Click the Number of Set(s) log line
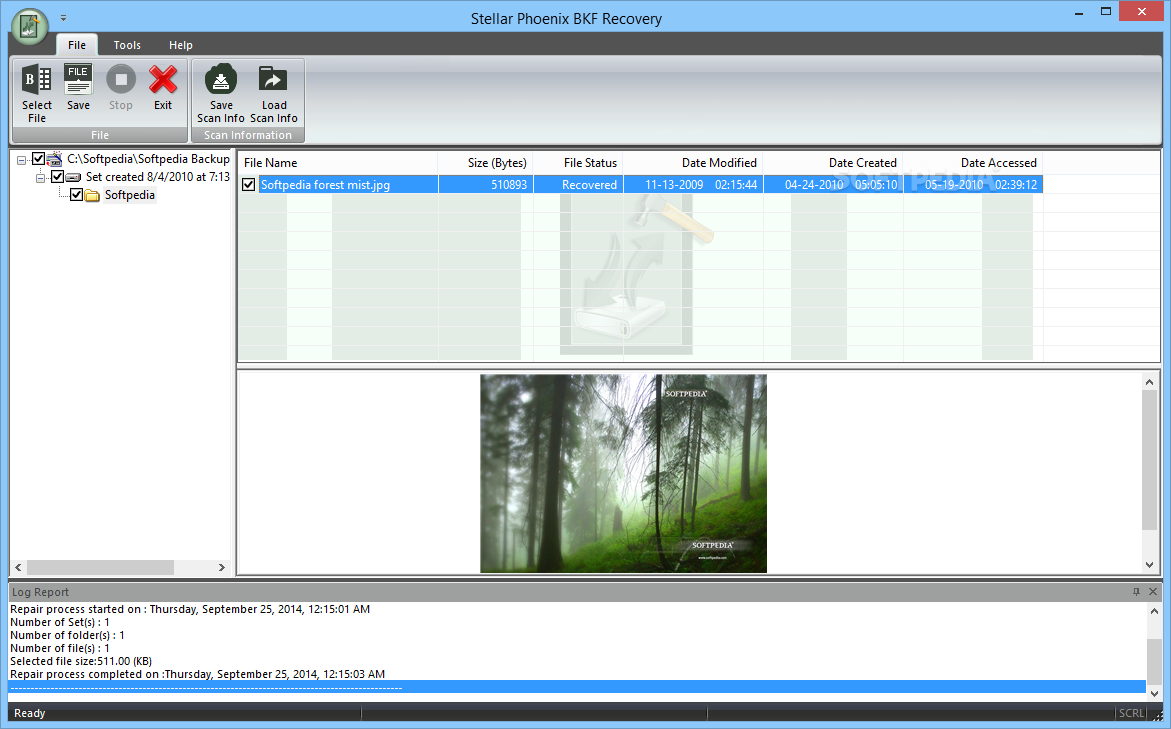 click(x=60, y=622)
